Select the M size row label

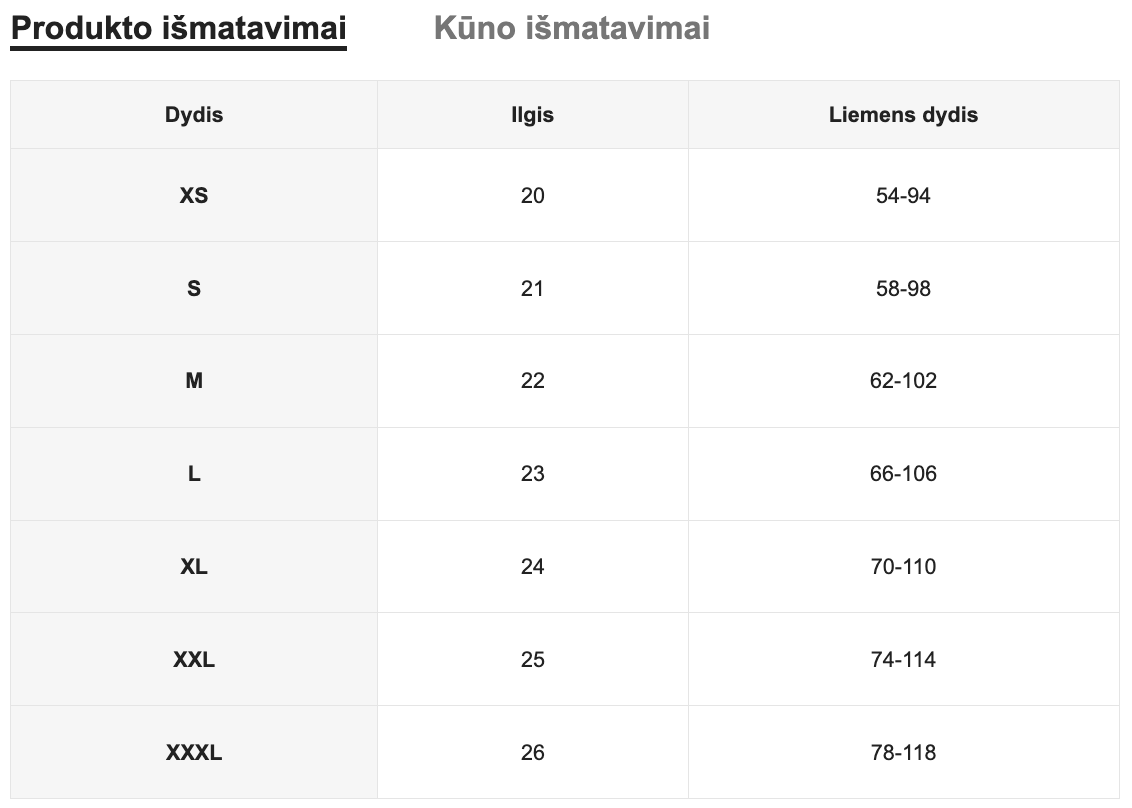(194, 381)
